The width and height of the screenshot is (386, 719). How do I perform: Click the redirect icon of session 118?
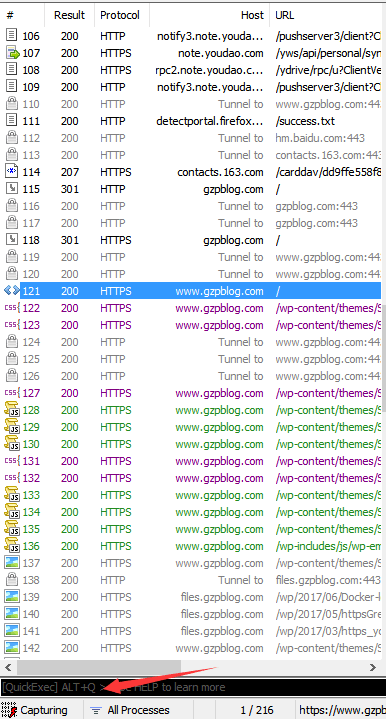11,239
